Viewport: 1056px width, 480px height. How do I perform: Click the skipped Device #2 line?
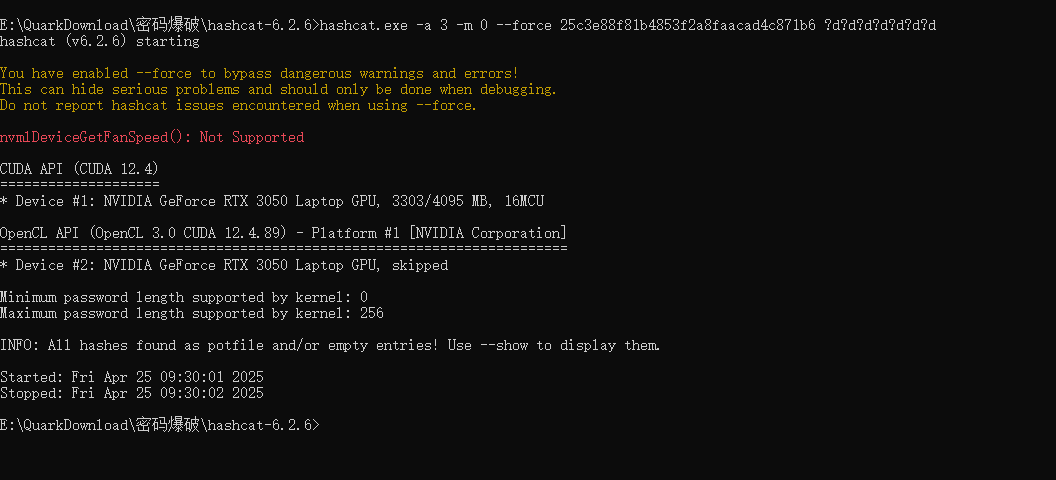[224, 265]
